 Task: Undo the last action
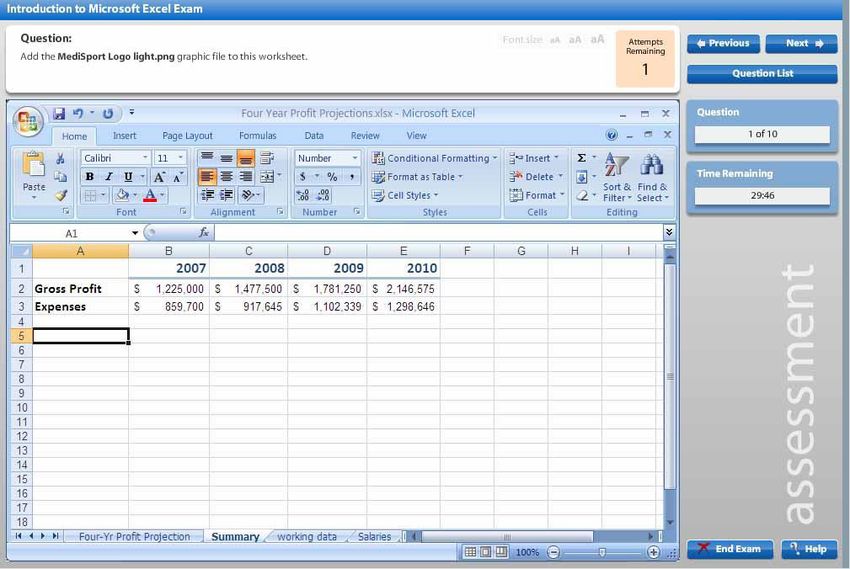click(x=79, y=113)
